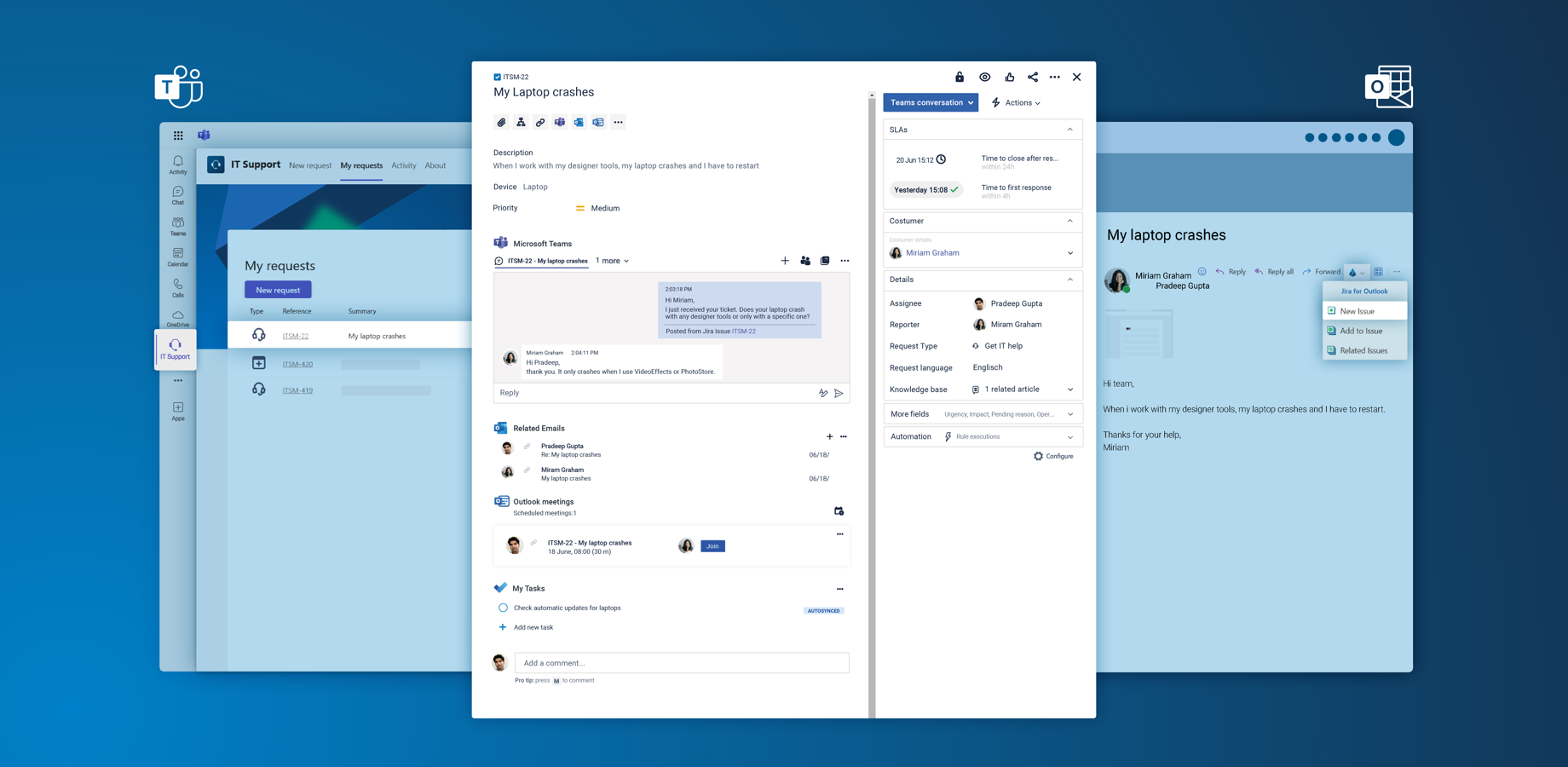The image size is (1568, 767).
Task: Collapse the Costumer section
Action: pos(1070,221)
